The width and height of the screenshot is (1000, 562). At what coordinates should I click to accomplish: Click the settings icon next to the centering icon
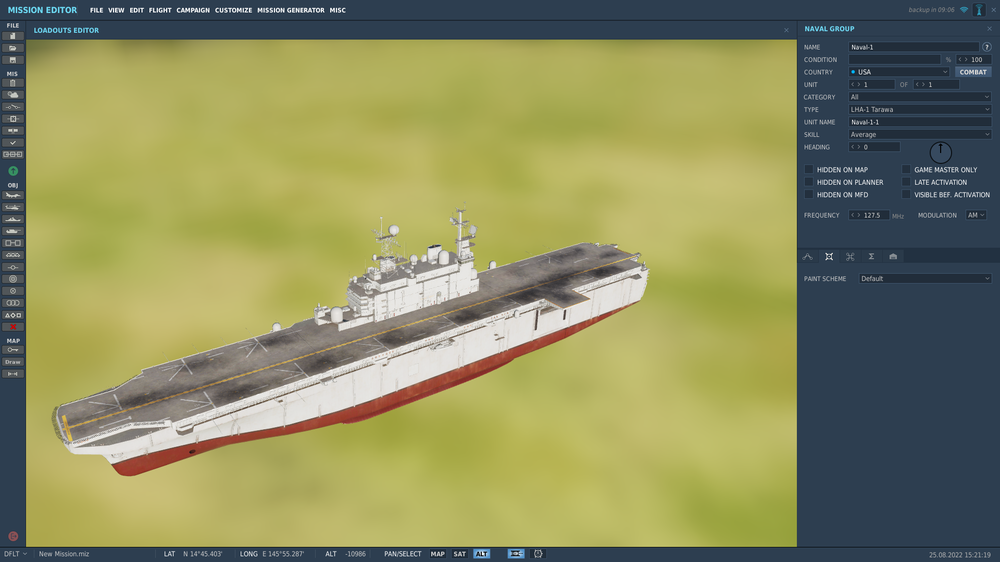pos(538,554)
